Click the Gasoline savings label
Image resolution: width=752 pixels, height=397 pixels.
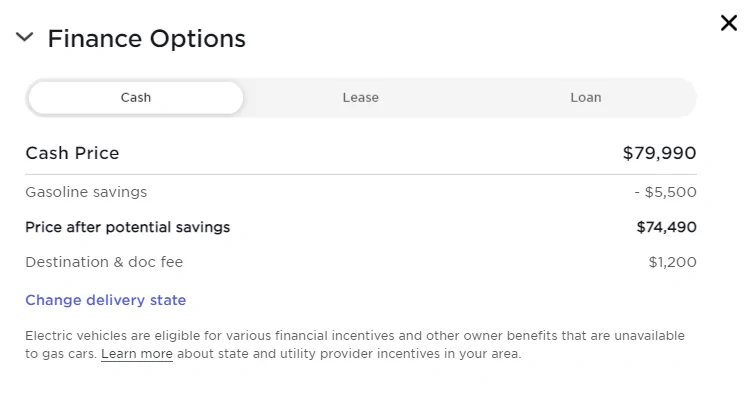click(x=86, y=192)
